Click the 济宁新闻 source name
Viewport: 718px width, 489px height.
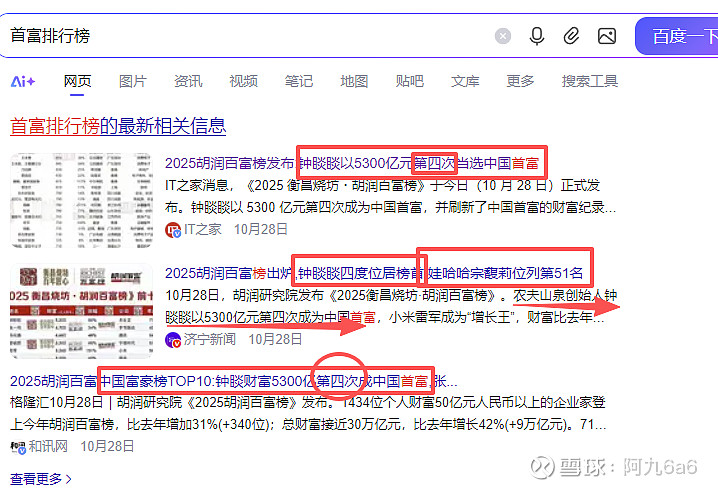(210, 339)
